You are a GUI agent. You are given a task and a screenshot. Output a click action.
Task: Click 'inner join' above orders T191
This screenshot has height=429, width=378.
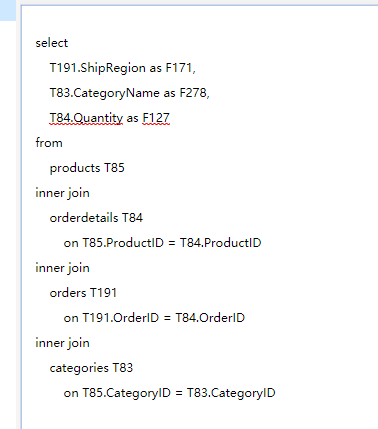63,268
